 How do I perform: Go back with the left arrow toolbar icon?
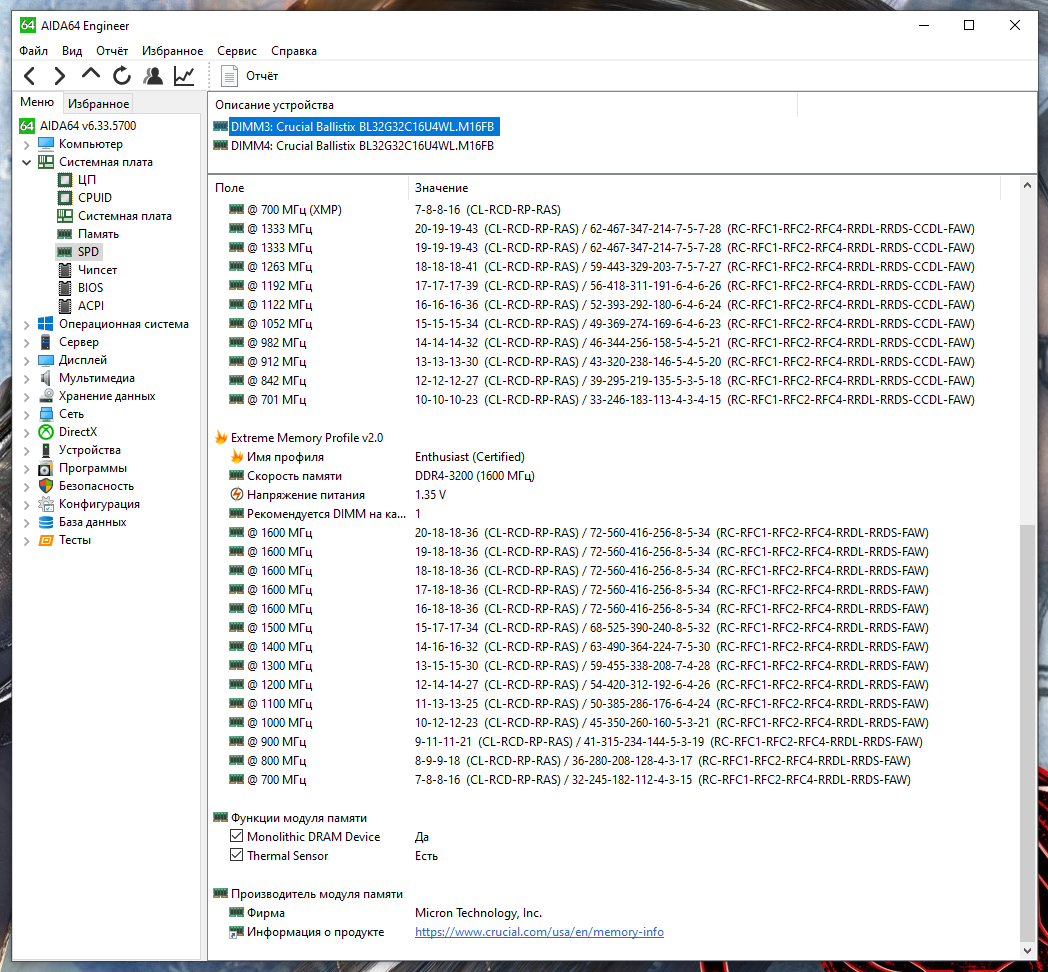[29, 76]
